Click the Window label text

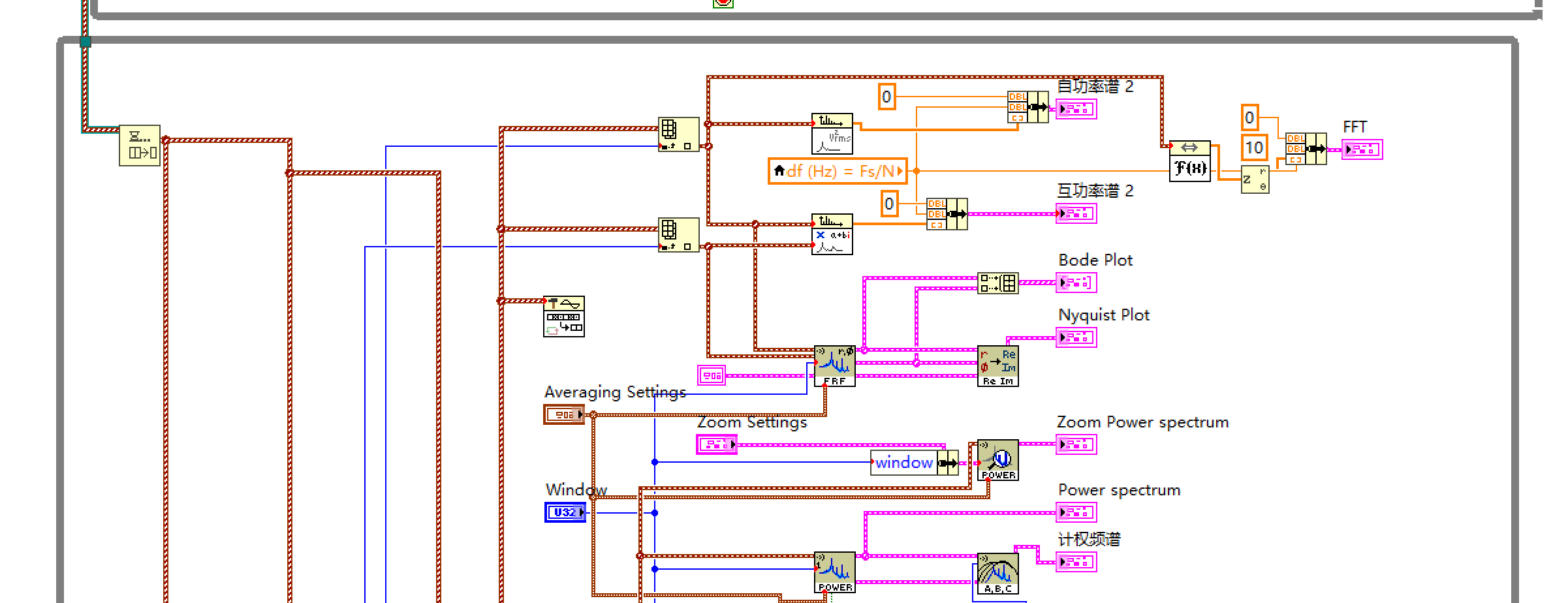click(576, 489)
